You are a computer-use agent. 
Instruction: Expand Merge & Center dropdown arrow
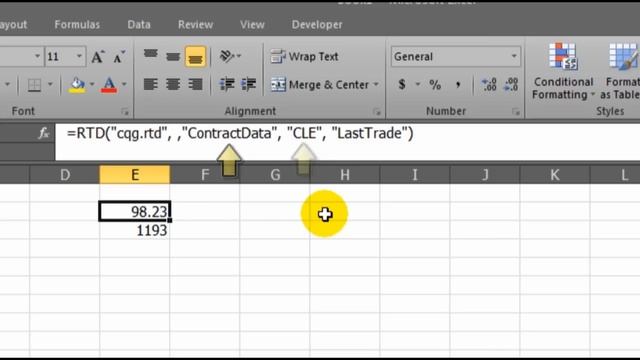click(376, 84)
